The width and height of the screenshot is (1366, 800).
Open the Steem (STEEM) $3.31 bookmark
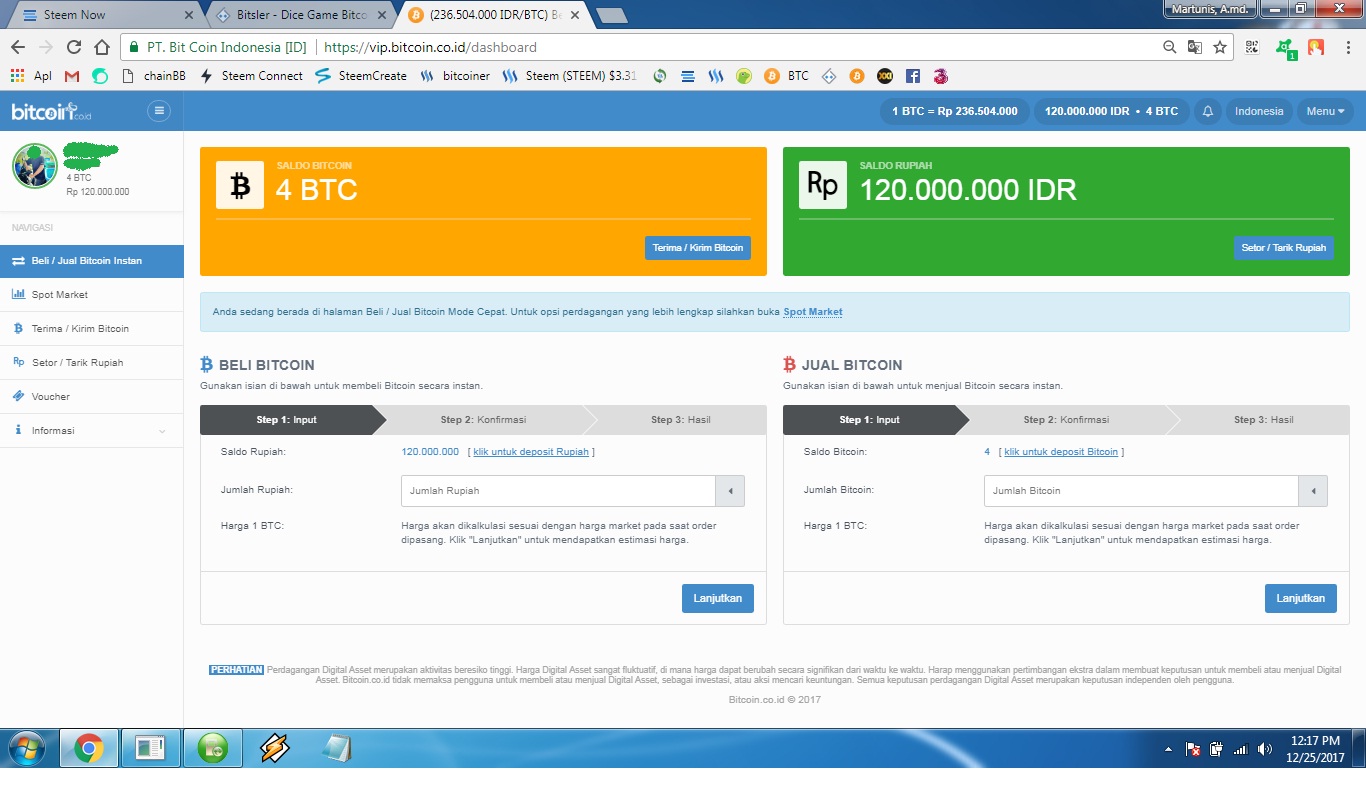coord(570,76)
